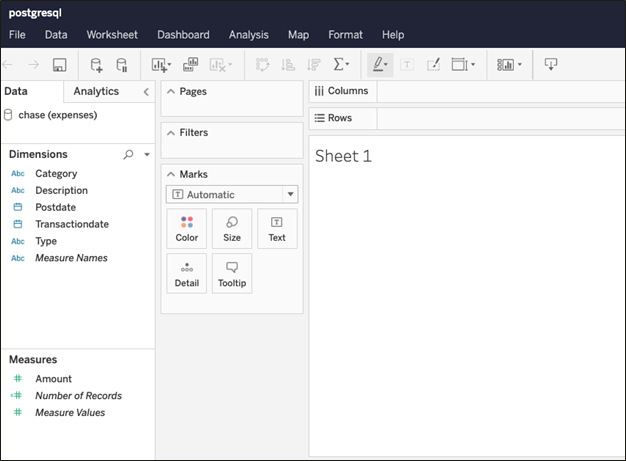Viewport: 626px width, 461px height.
Task: Click the Show Me chart icon
Action: click(508, 65)
